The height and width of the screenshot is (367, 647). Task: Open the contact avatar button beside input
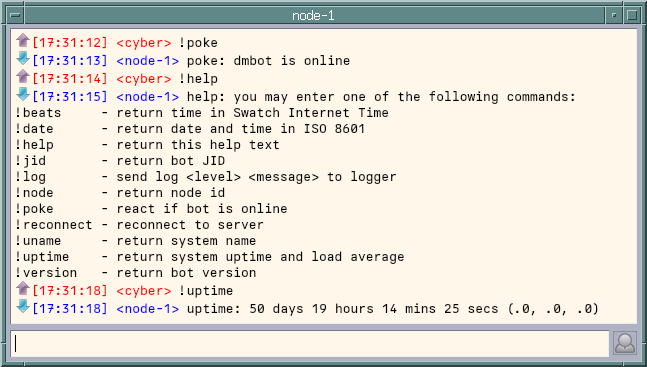(625, 343)
